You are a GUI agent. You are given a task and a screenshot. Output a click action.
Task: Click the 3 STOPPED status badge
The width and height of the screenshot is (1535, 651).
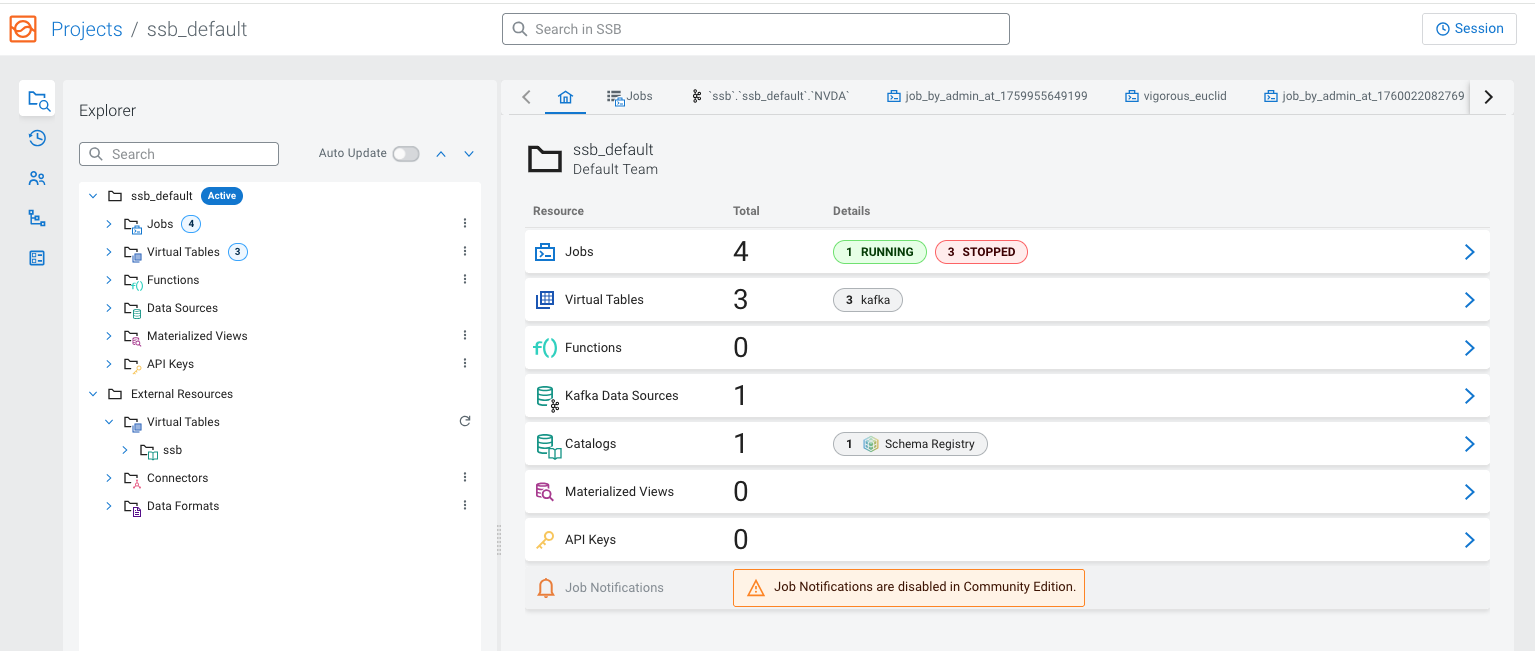pos(981,252)
